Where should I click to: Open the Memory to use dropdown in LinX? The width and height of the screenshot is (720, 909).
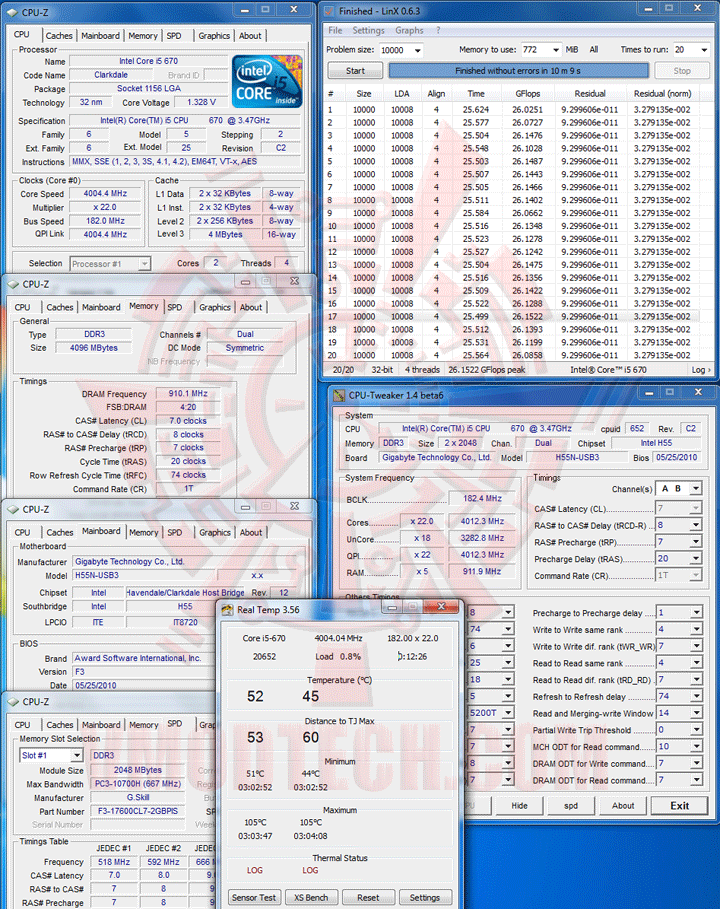pos(556,50)
